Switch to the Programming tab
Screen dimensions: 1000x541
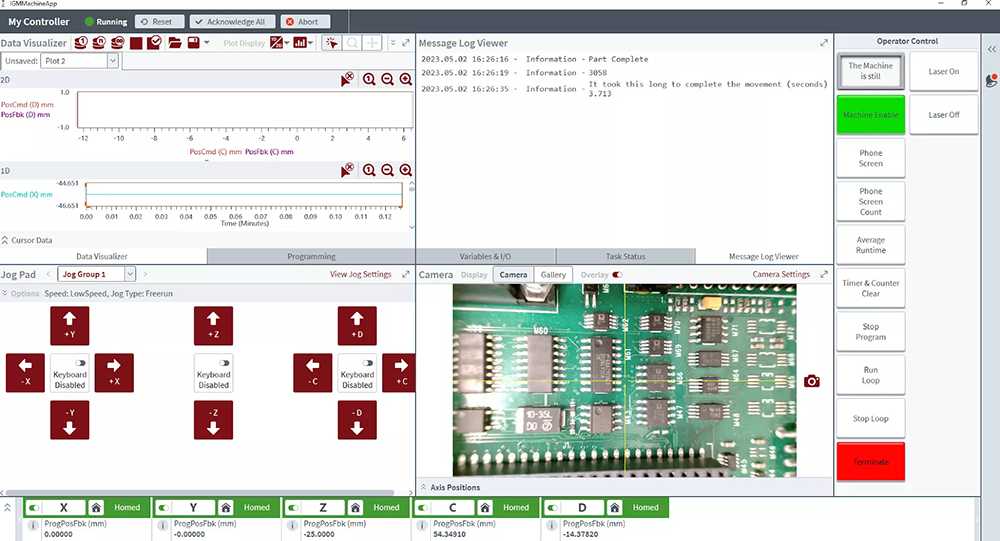tap(311, 256)
